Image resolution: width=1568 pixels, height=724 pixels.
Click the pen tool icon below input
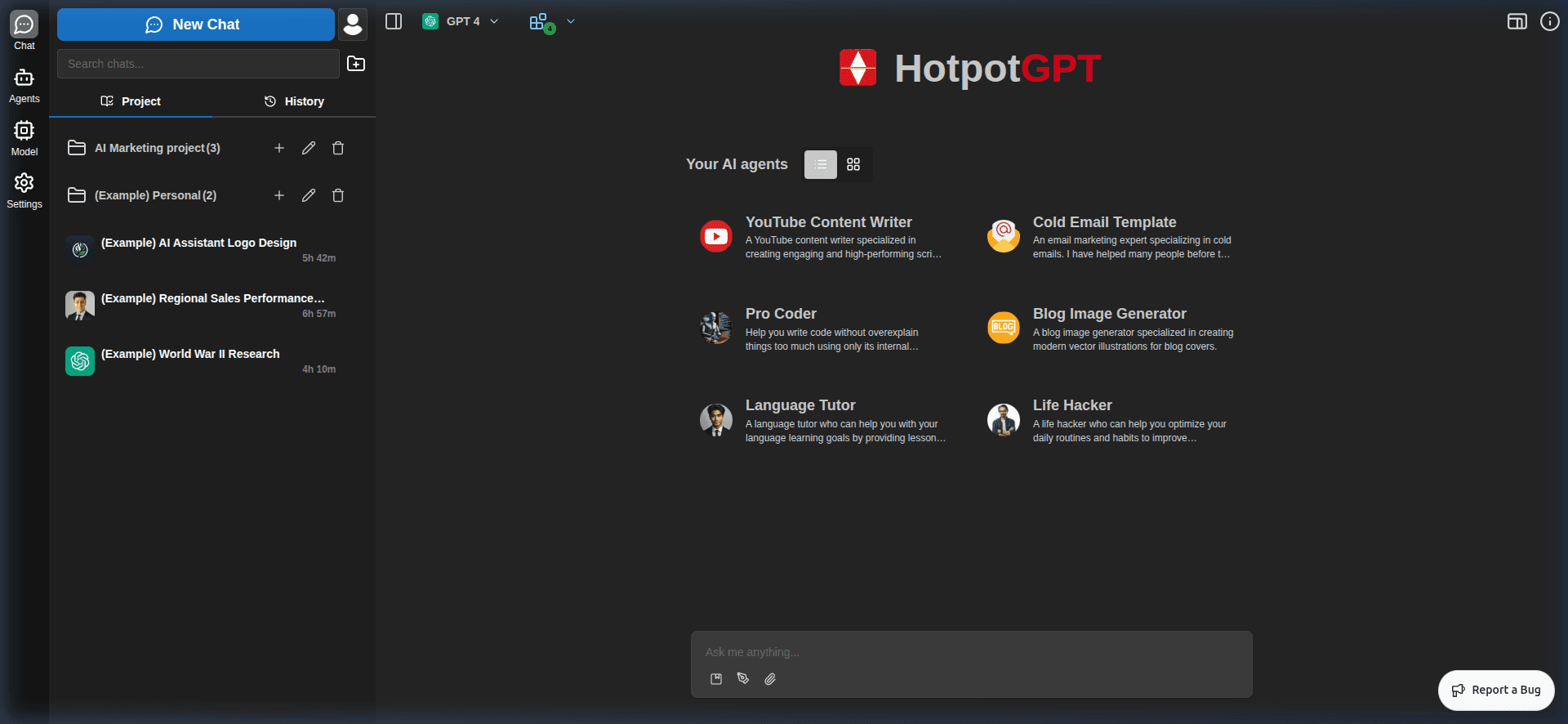coord(743,679)
